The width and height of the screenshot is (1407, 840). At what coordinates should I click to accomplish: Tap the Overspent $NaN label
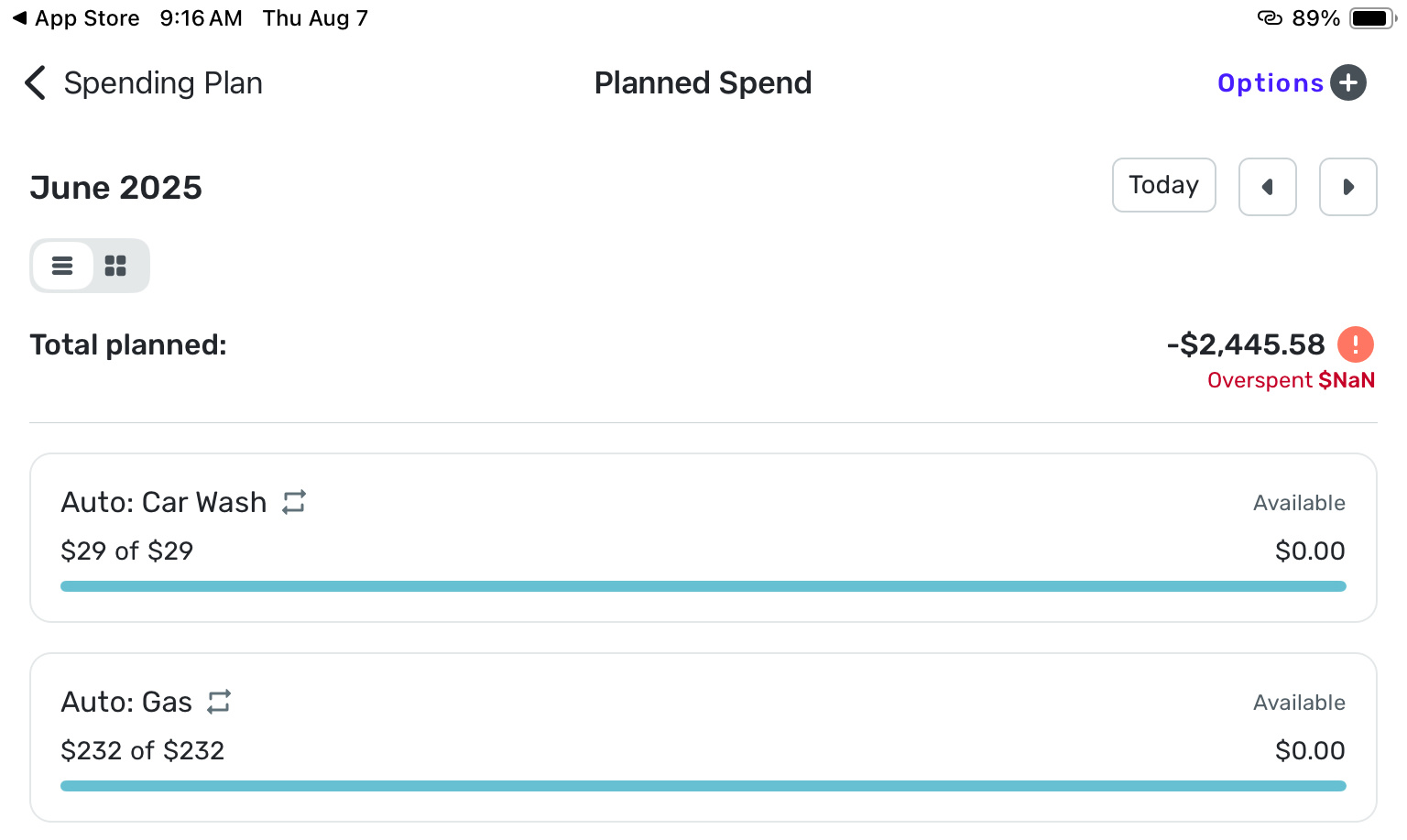pyautogui.click(x=1290, y=380)
